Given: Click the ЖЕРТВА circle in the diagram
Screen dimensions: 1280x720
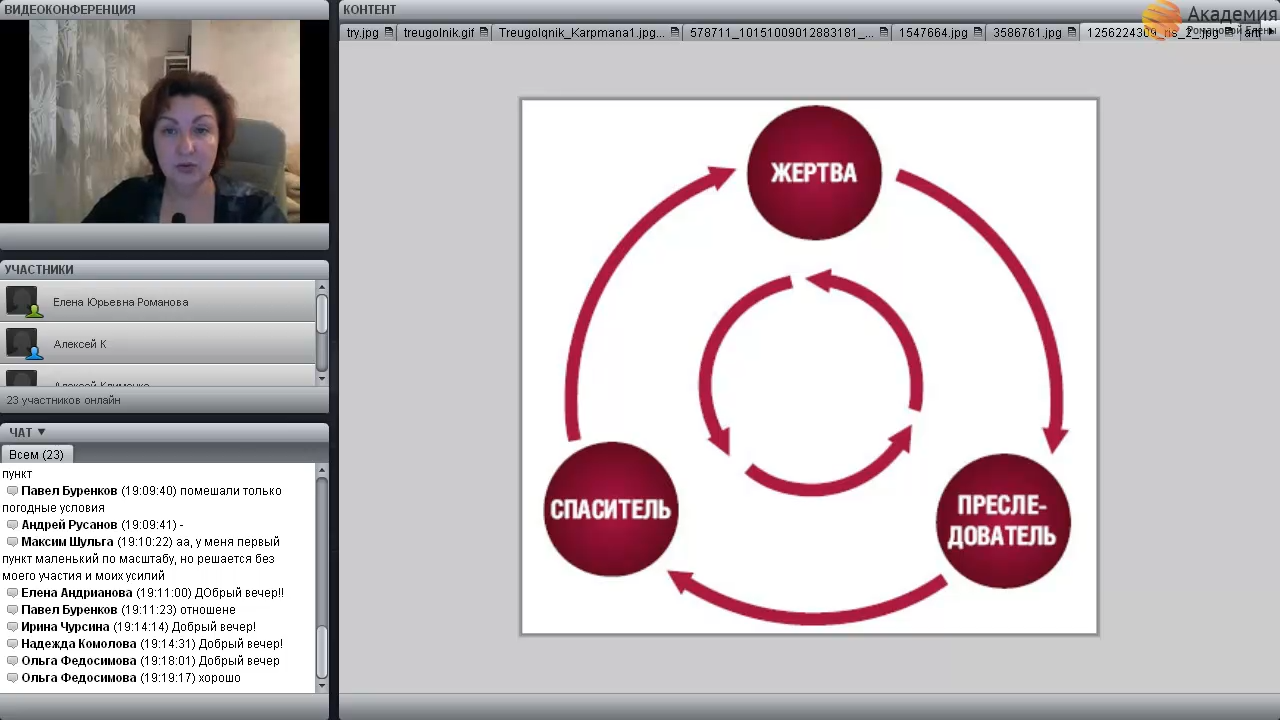Looking at the screenshot, I should pyautogui.click(x=814, y=172).
